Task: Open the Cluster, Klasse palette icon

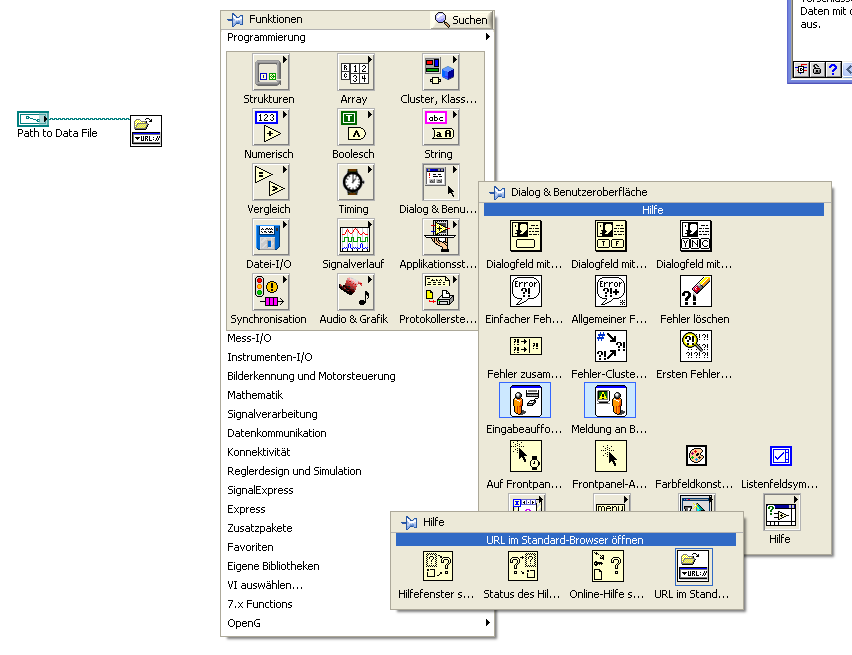Action: coord(440,72)
